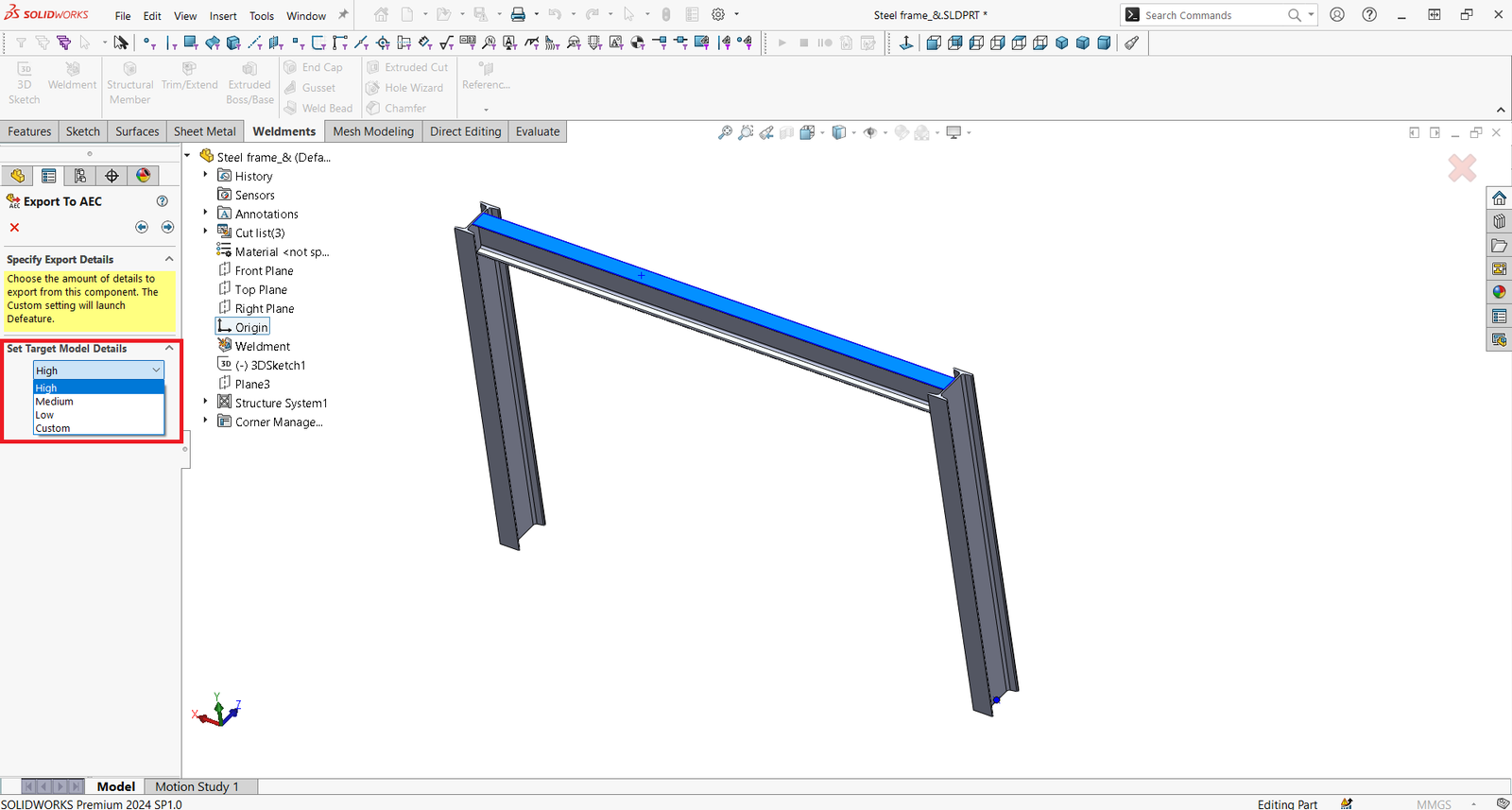Click the Search Commands input field
The image size is (1512, 810).
(x=1210, y=15)
